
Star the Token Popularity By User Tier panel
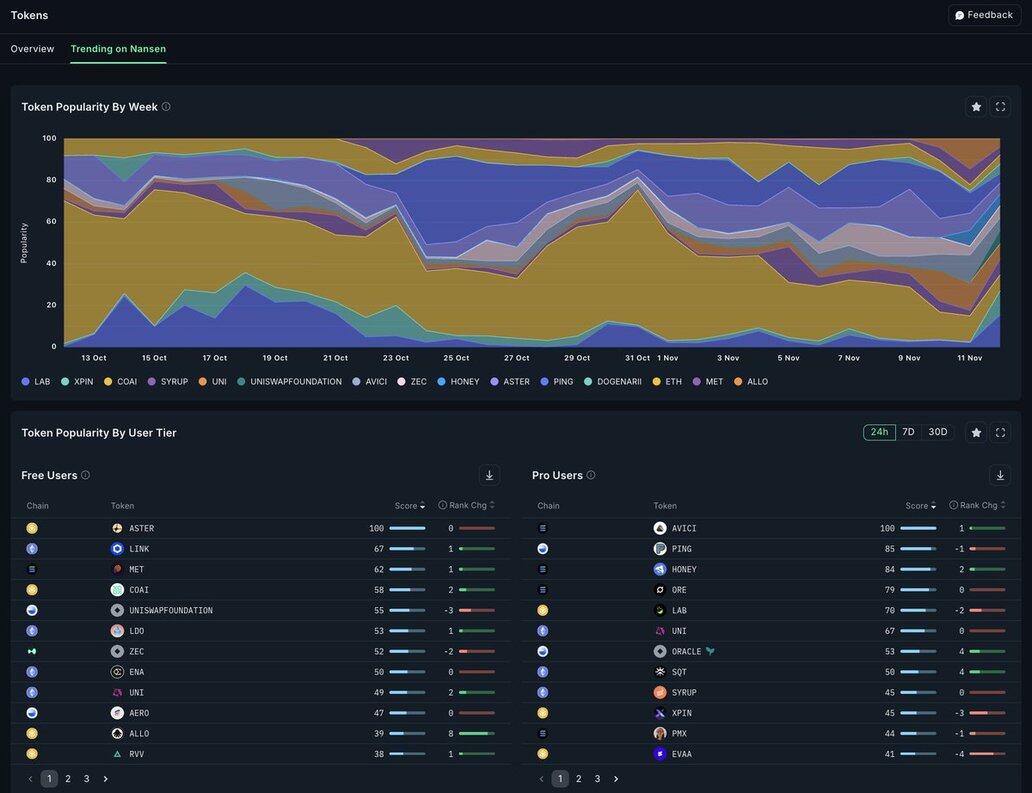976,433
